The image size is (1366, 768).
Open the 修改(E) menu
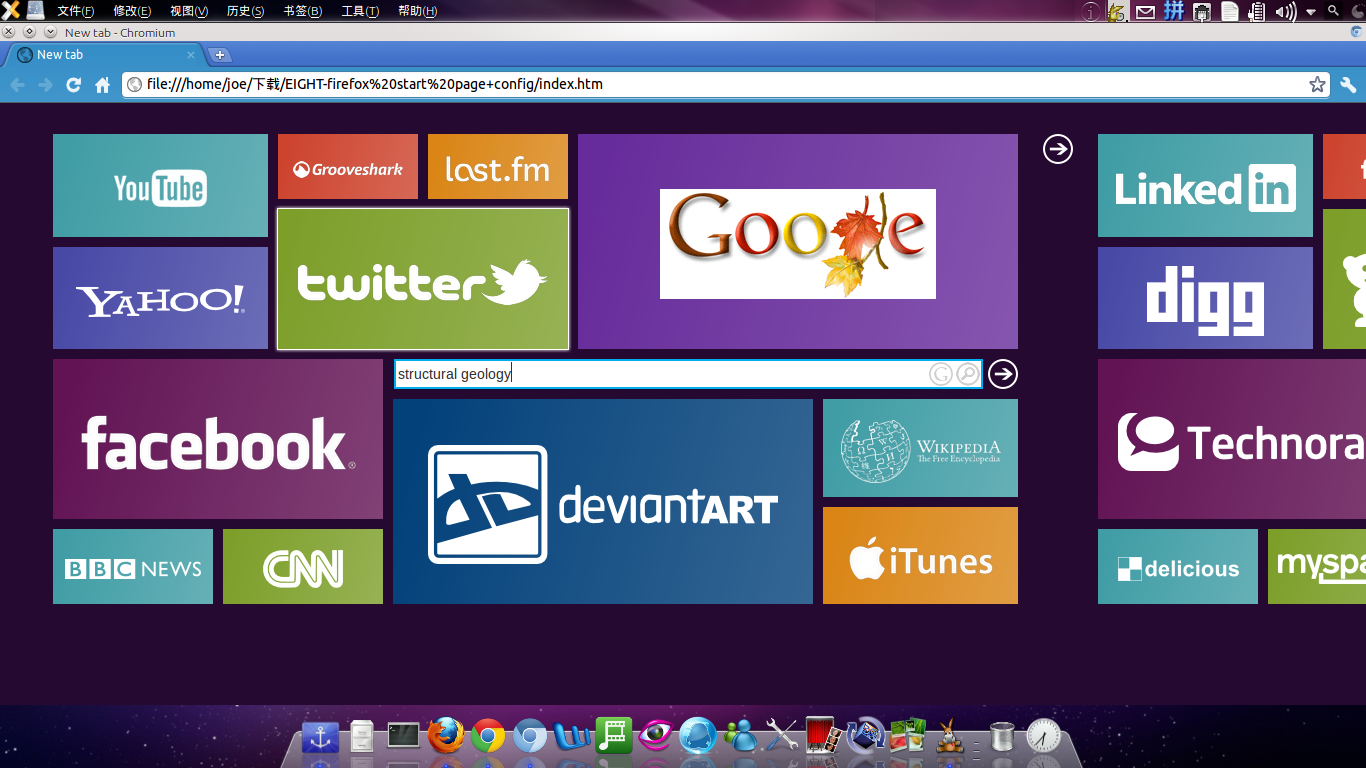[132, 11]
